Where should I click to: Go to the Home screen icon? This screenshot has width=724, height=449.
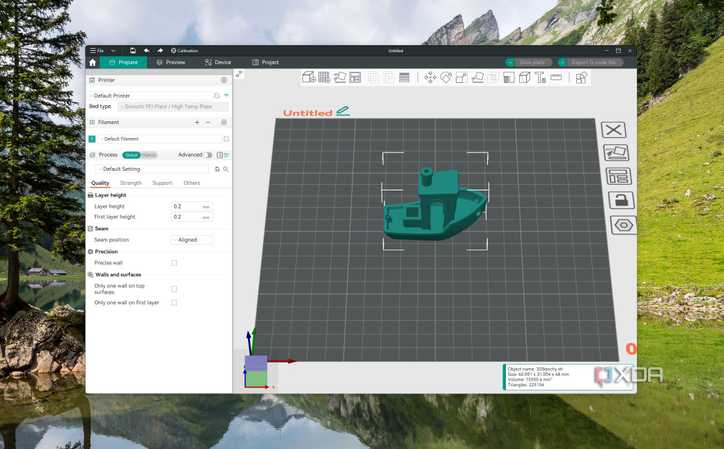pos(92,62)
